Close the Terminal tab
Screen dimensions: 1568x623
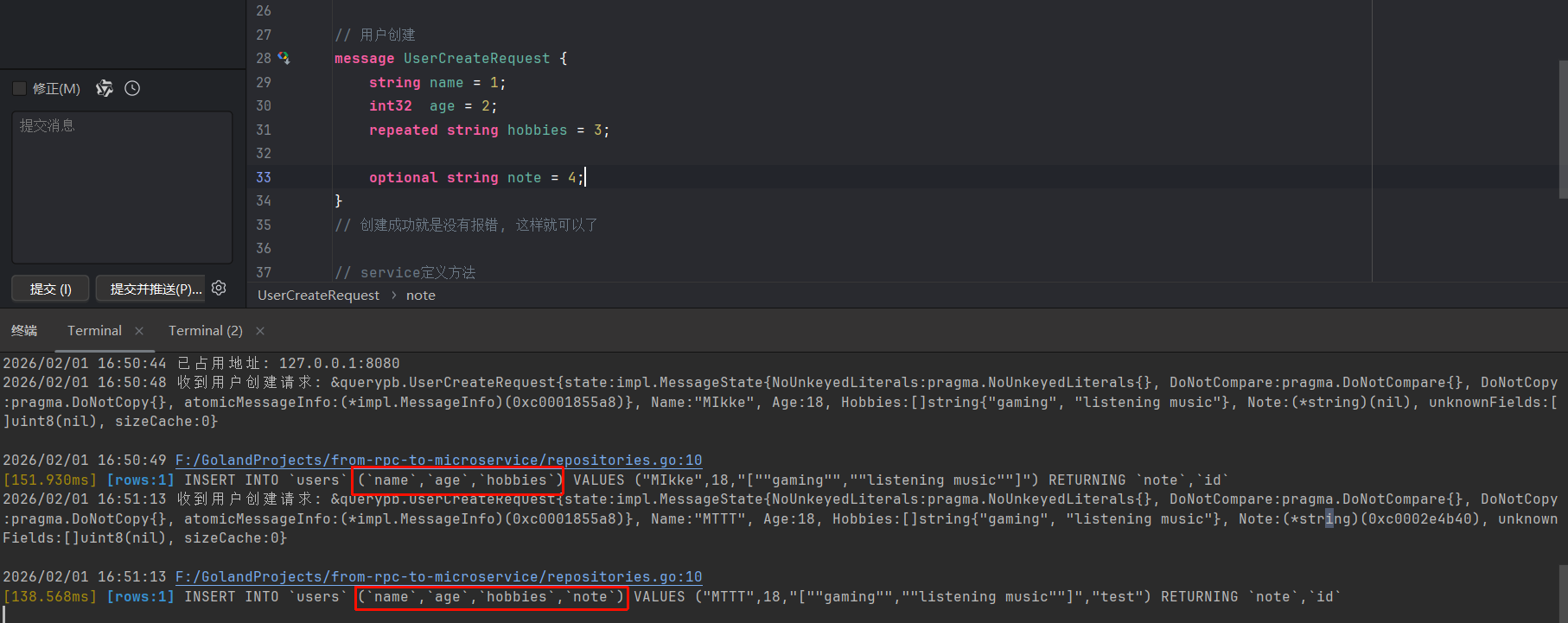click(139, 331)
